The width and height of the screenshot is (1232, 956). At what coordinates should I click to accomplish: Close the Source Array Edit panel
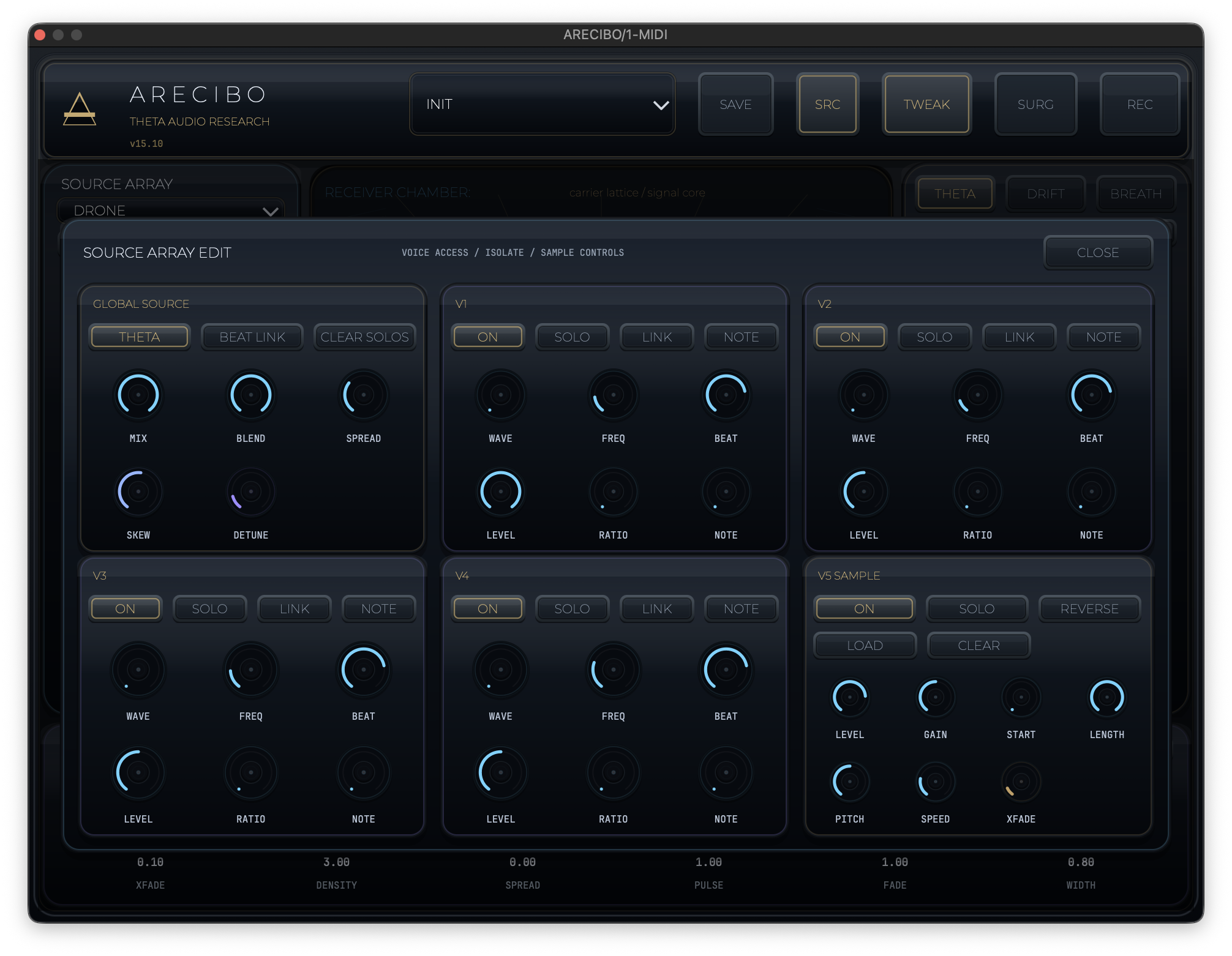(x=1098, y=253)
